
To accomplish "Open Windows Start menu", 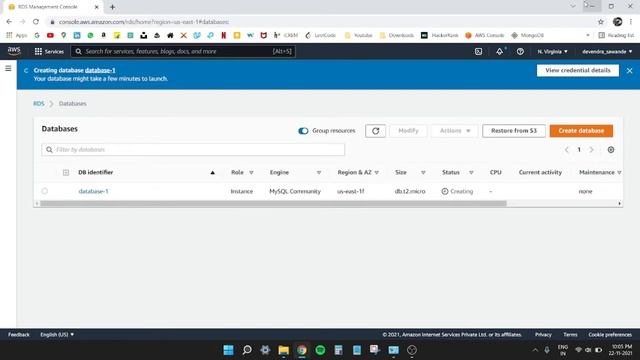I will coord(229,350).
